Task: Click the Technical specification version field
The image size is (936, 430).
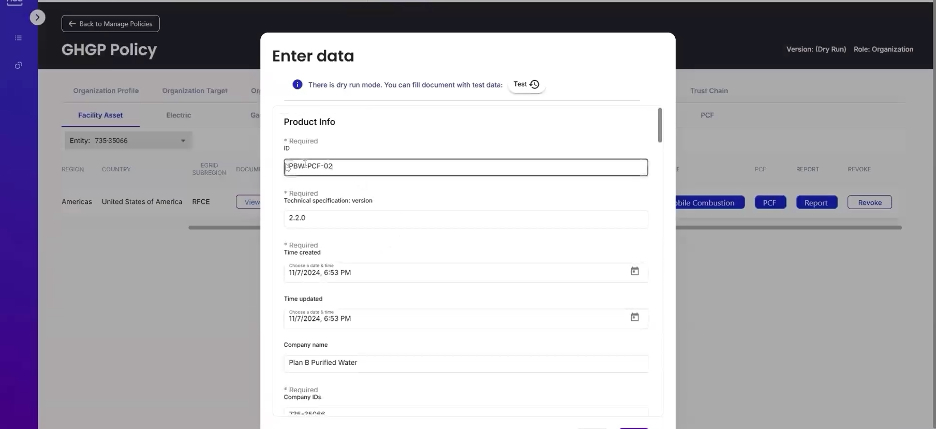Action: pos(465,217)
